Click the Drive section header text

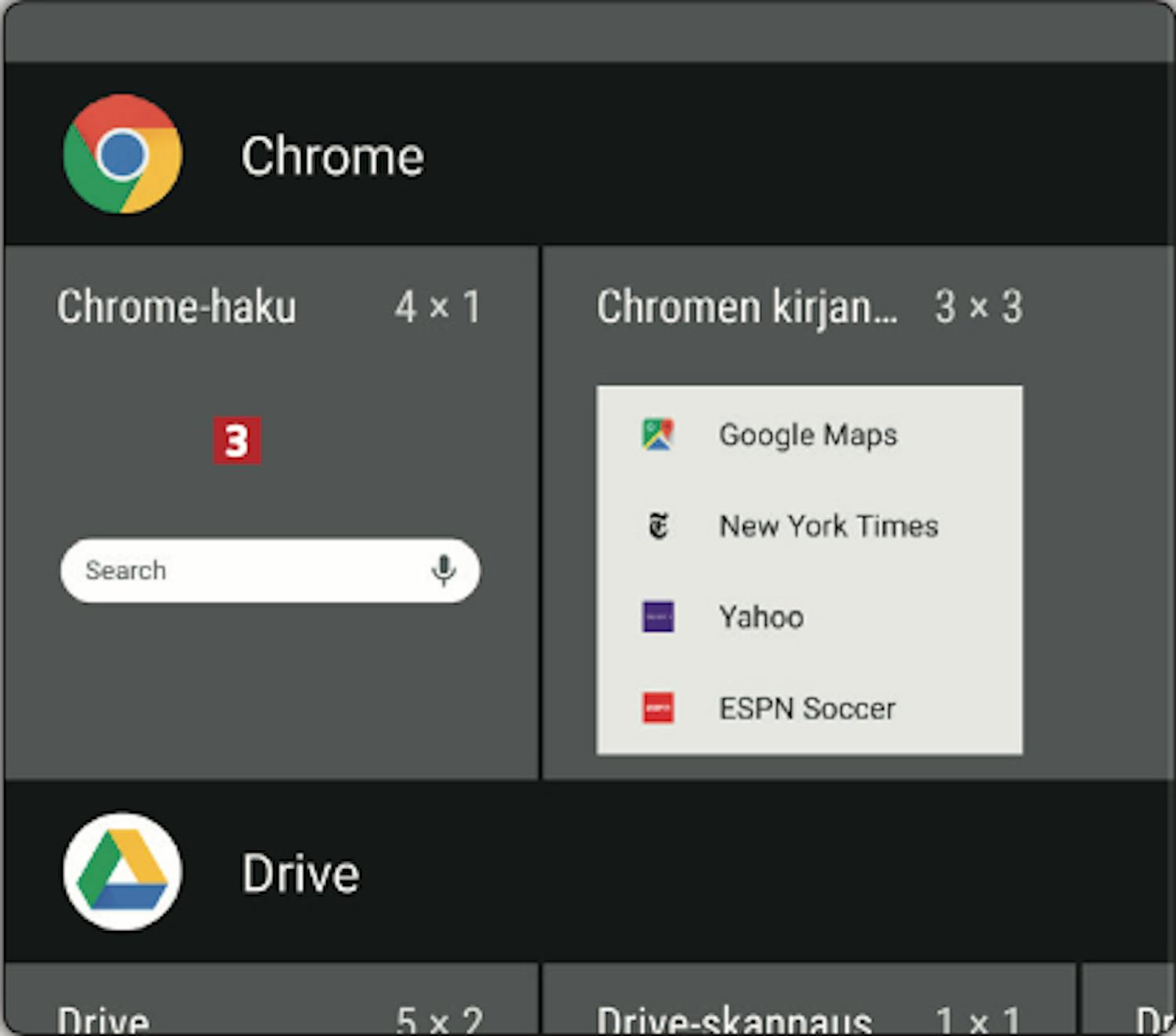(x=300, y=873)
